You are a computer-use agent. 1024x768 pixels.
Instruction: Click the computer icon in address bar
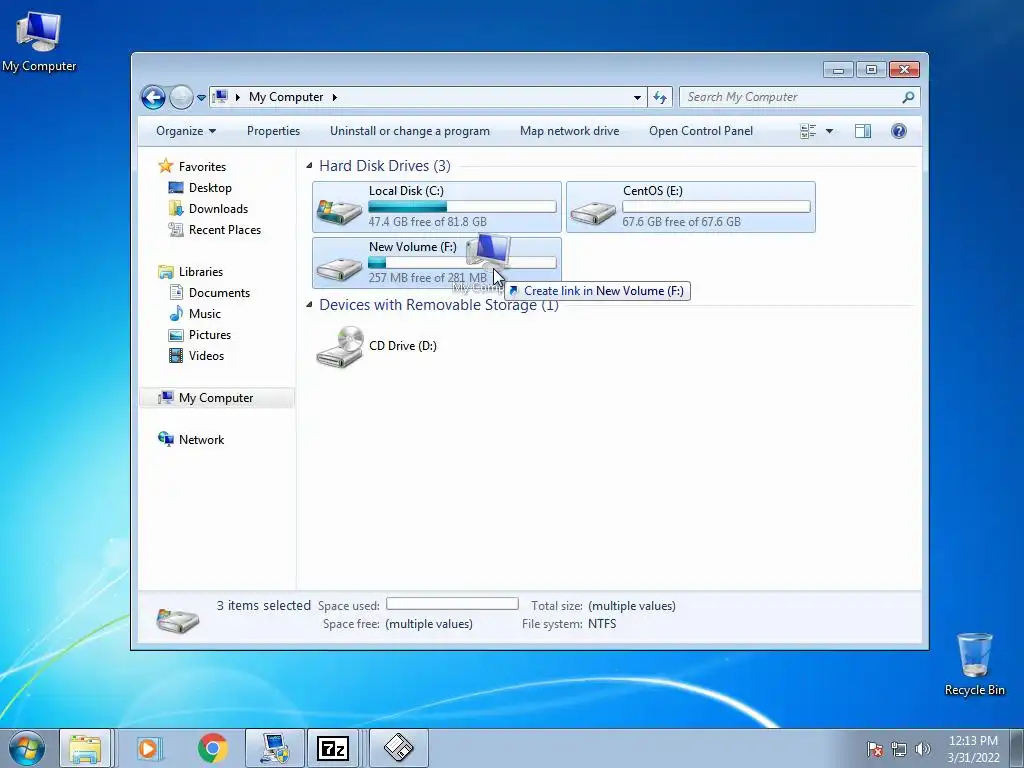[221, 97]
